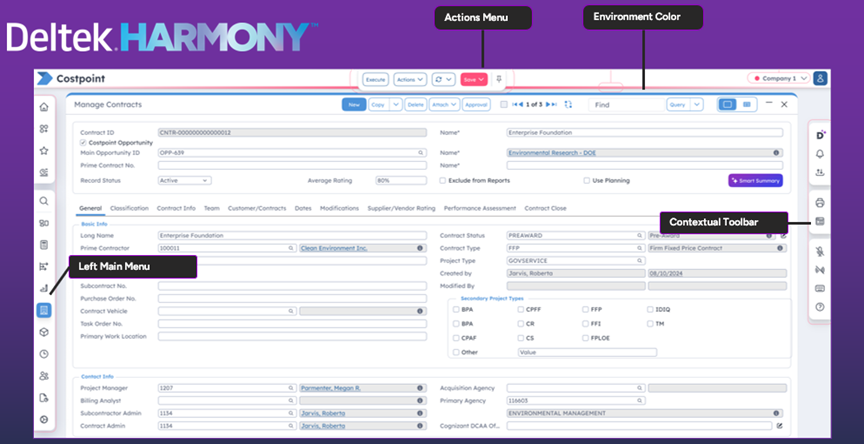This screenshot has width=864, height=444.
Task: Open the clock history icon in sidebar
Action: (x=43, y=354)
